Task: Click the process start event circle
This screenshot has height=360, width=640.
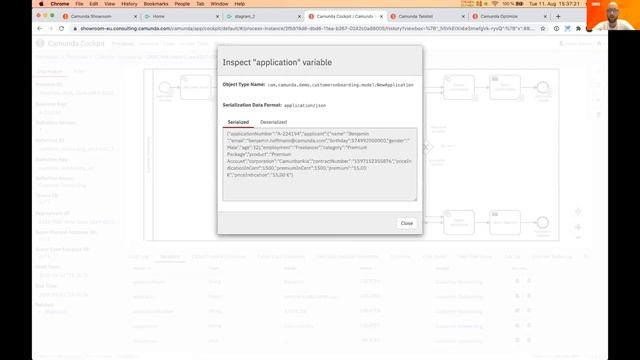Action: pos(165,87)
